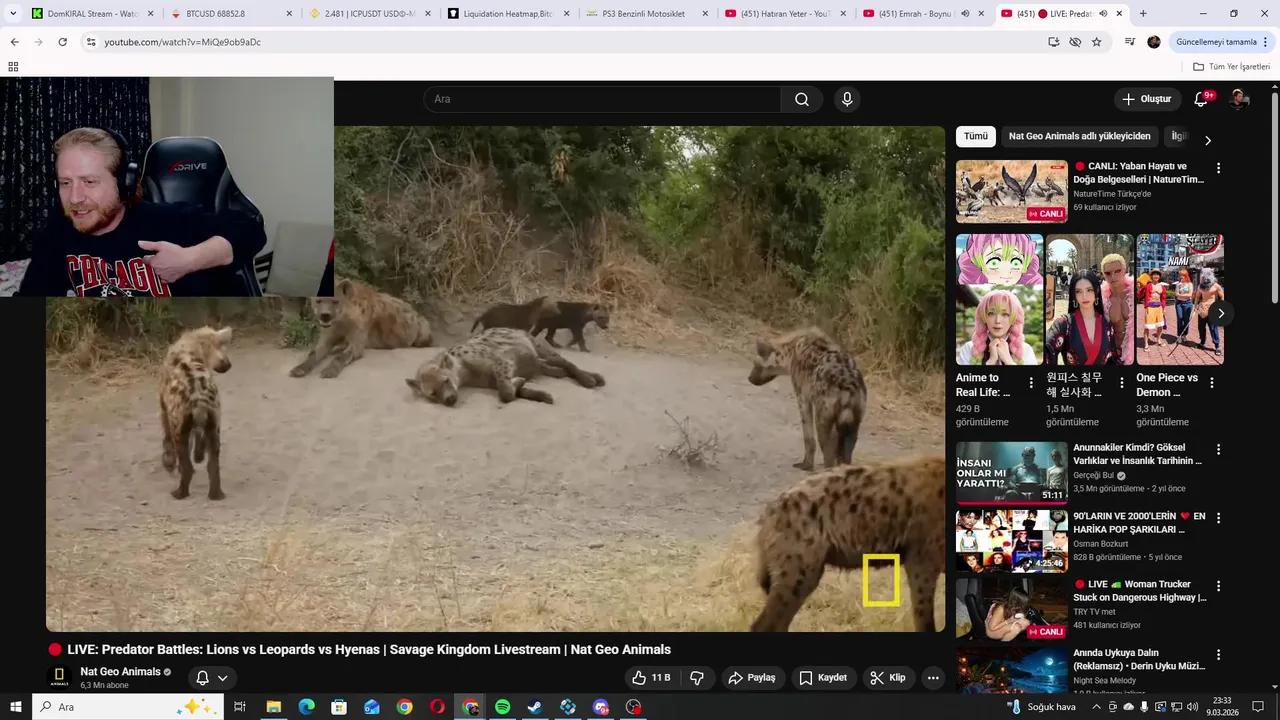Show hidden system tray icons
The width and height of the screenshot is (1280, 720).
1095,707
